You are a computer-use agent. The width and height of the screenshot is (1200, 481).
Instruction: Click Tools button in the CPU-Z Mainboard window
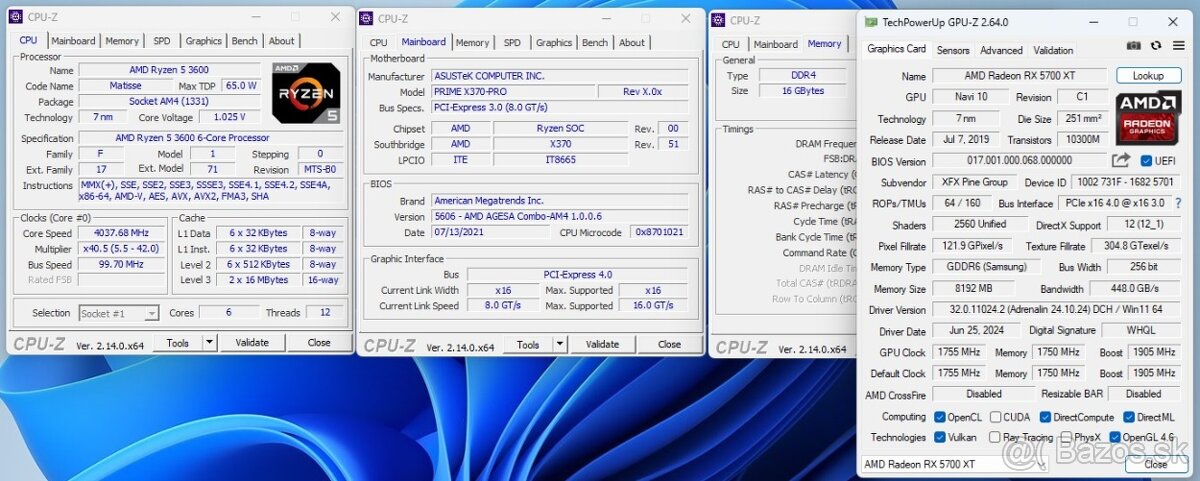(528, 344)
